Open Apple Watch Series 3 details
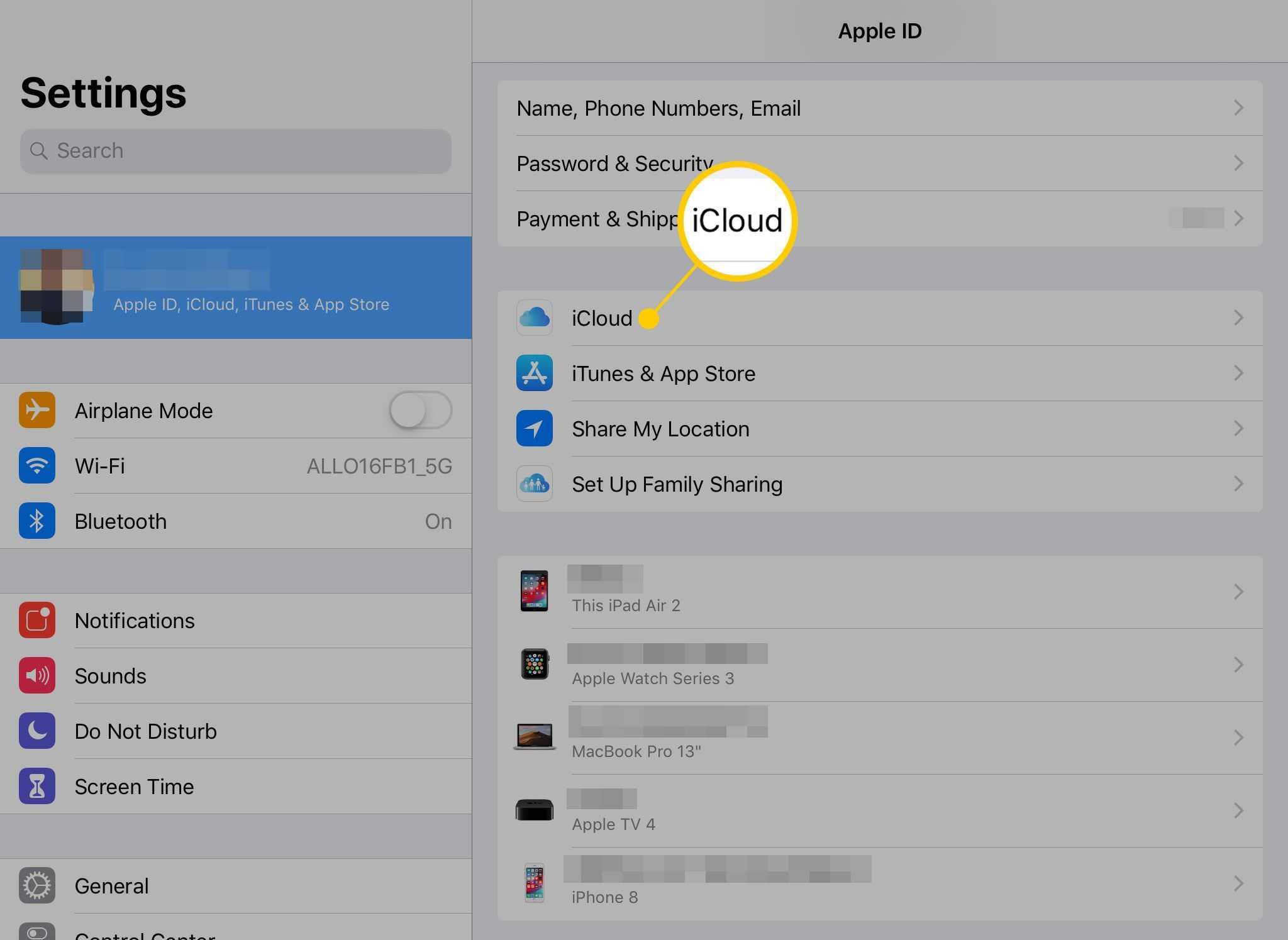 pyautogui.click(x=879, y=663)
